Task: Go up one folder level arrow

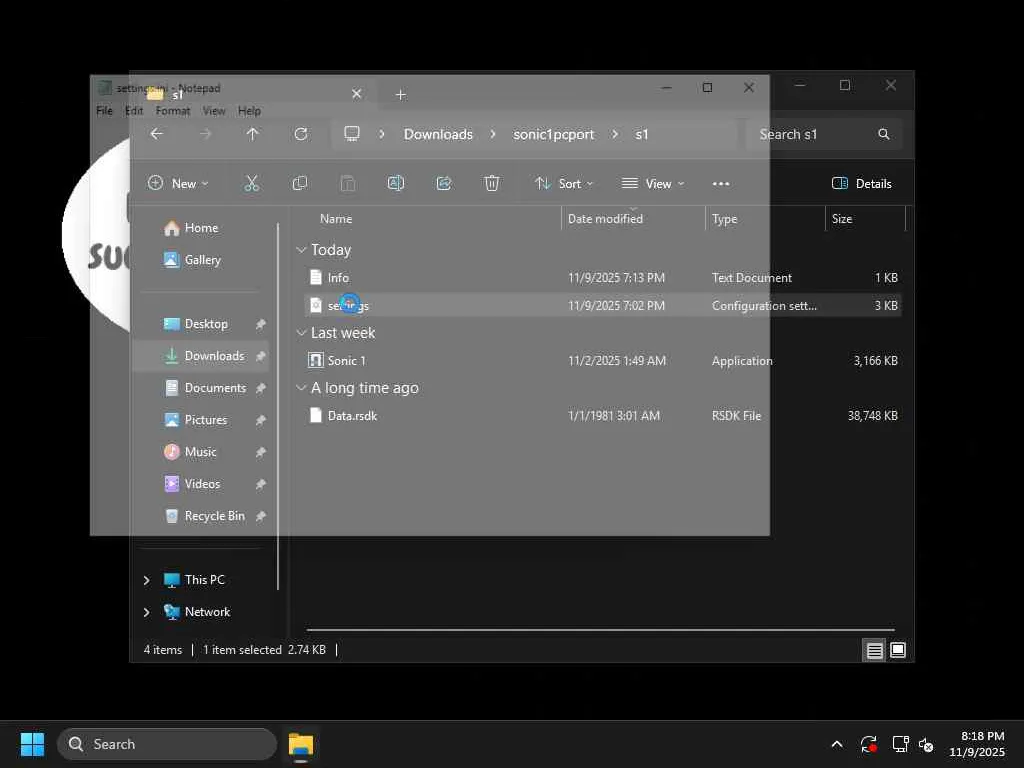Action: 253,134
